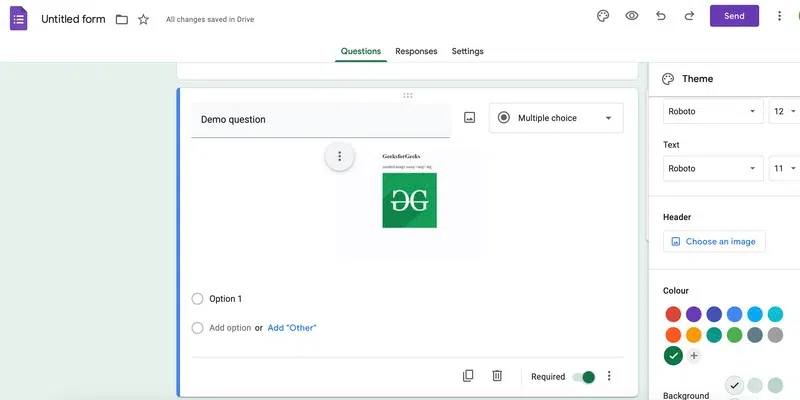Click the GeeksforGeeks logo image
Screen dimensions: 800x400
click(410, 201)
